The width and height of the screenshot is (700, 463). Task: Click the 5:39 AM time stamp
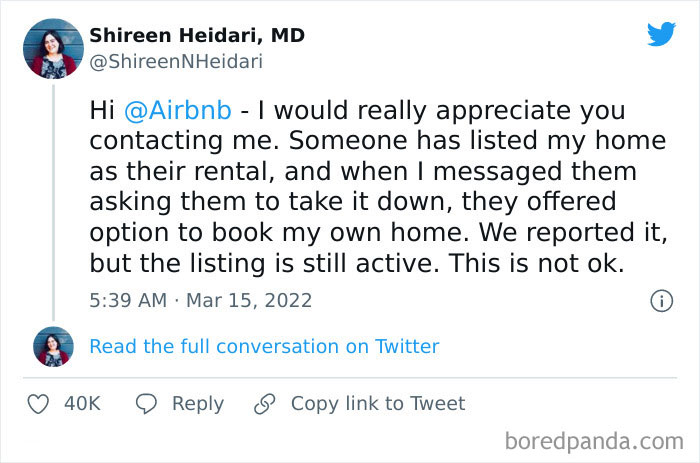pyautogui.click(x=130, y=300)
